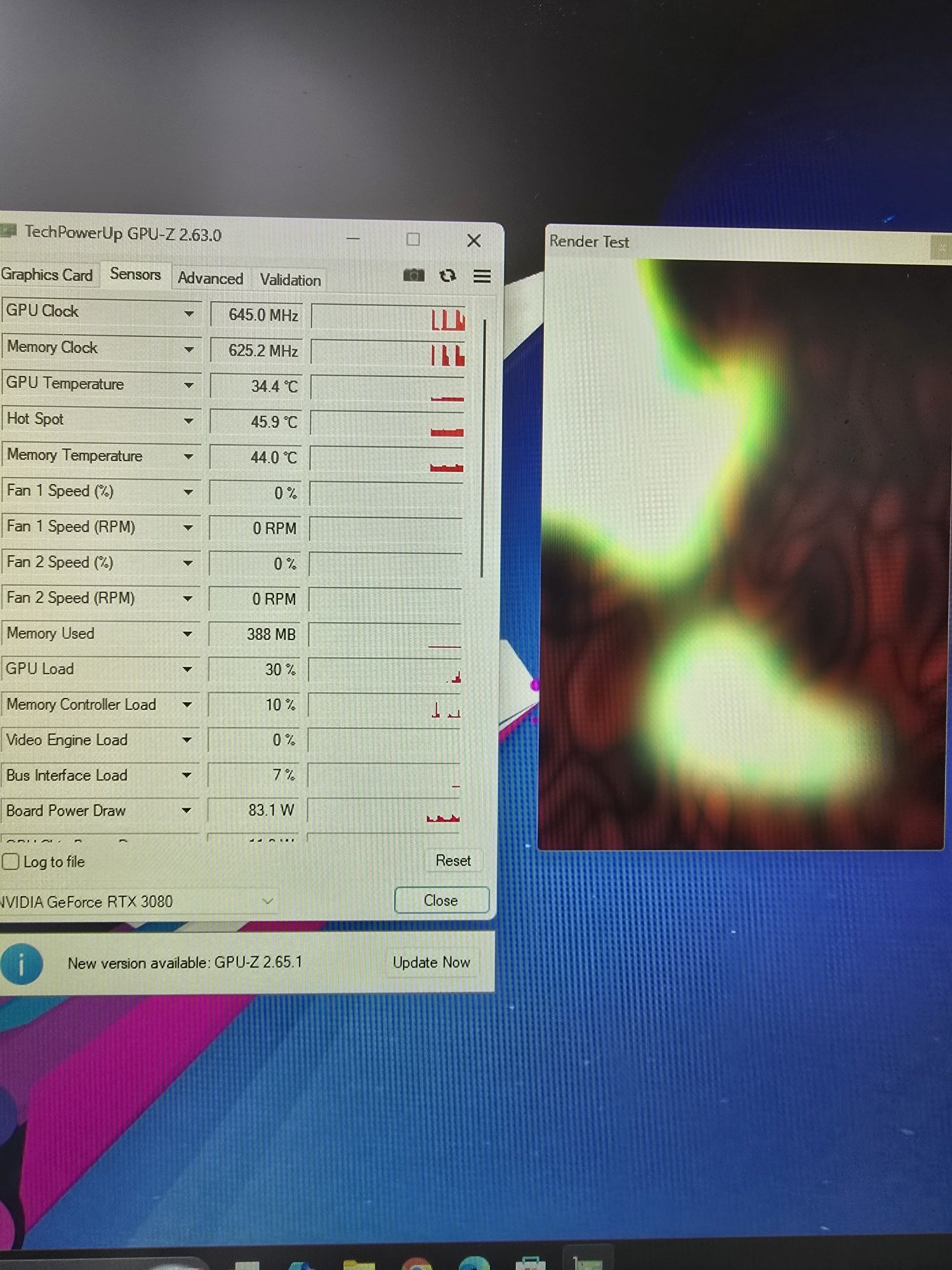Click the 'New version available' message text
The width and height of the screenshot is (952, 1270).
pyautogui.click(x=185, y=963)
